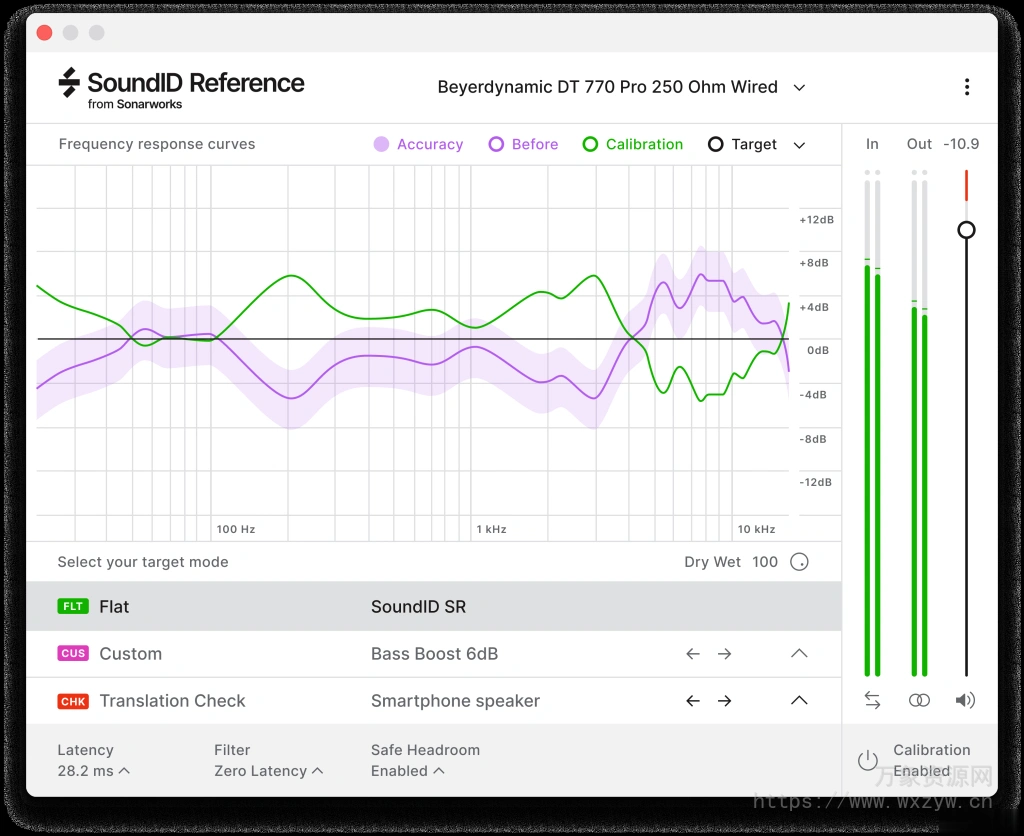Toggle the Before curve visibility
1024x836 pixels.
click(496, 144)
